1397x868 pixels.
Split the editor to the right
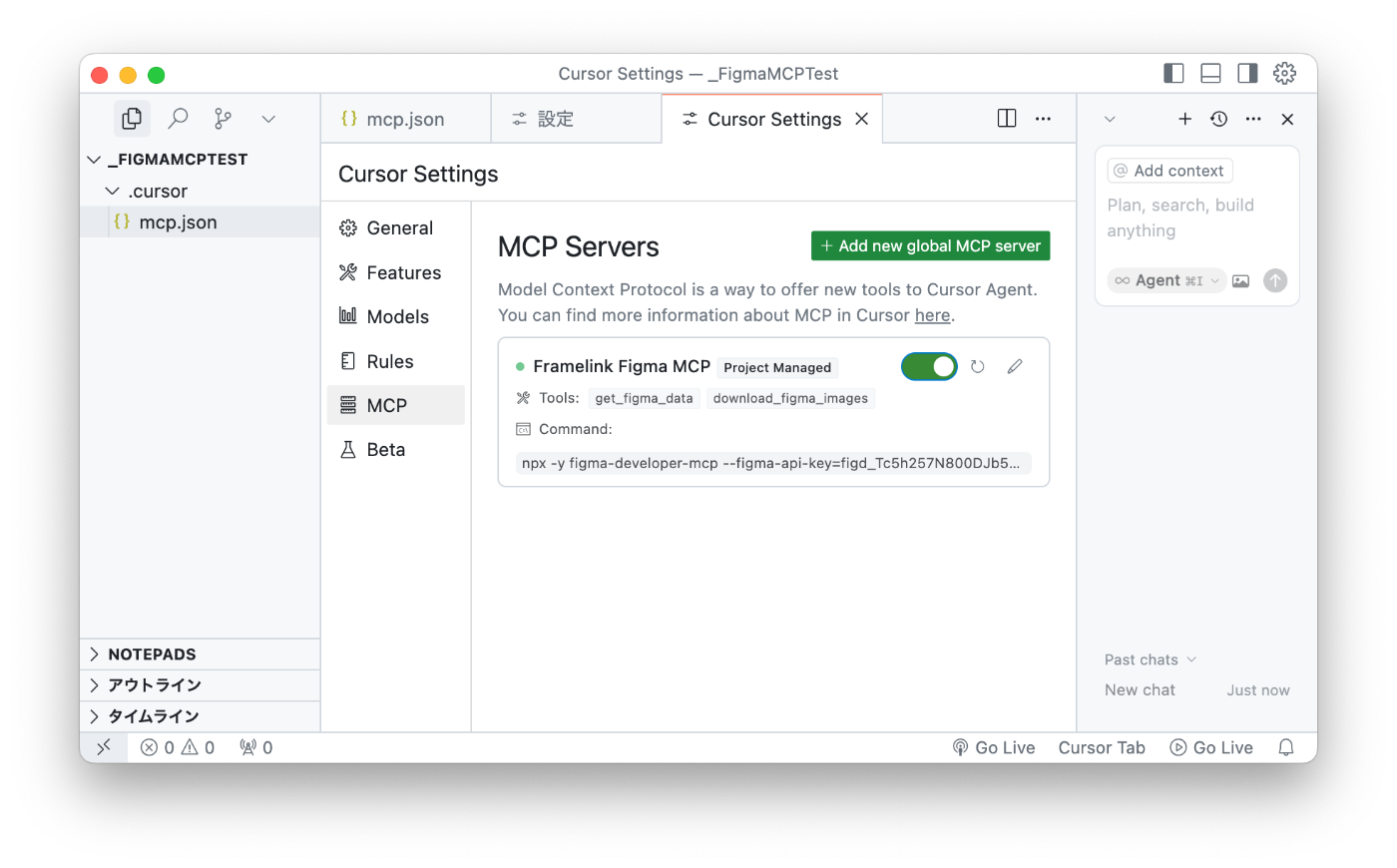click(1007, 119)
